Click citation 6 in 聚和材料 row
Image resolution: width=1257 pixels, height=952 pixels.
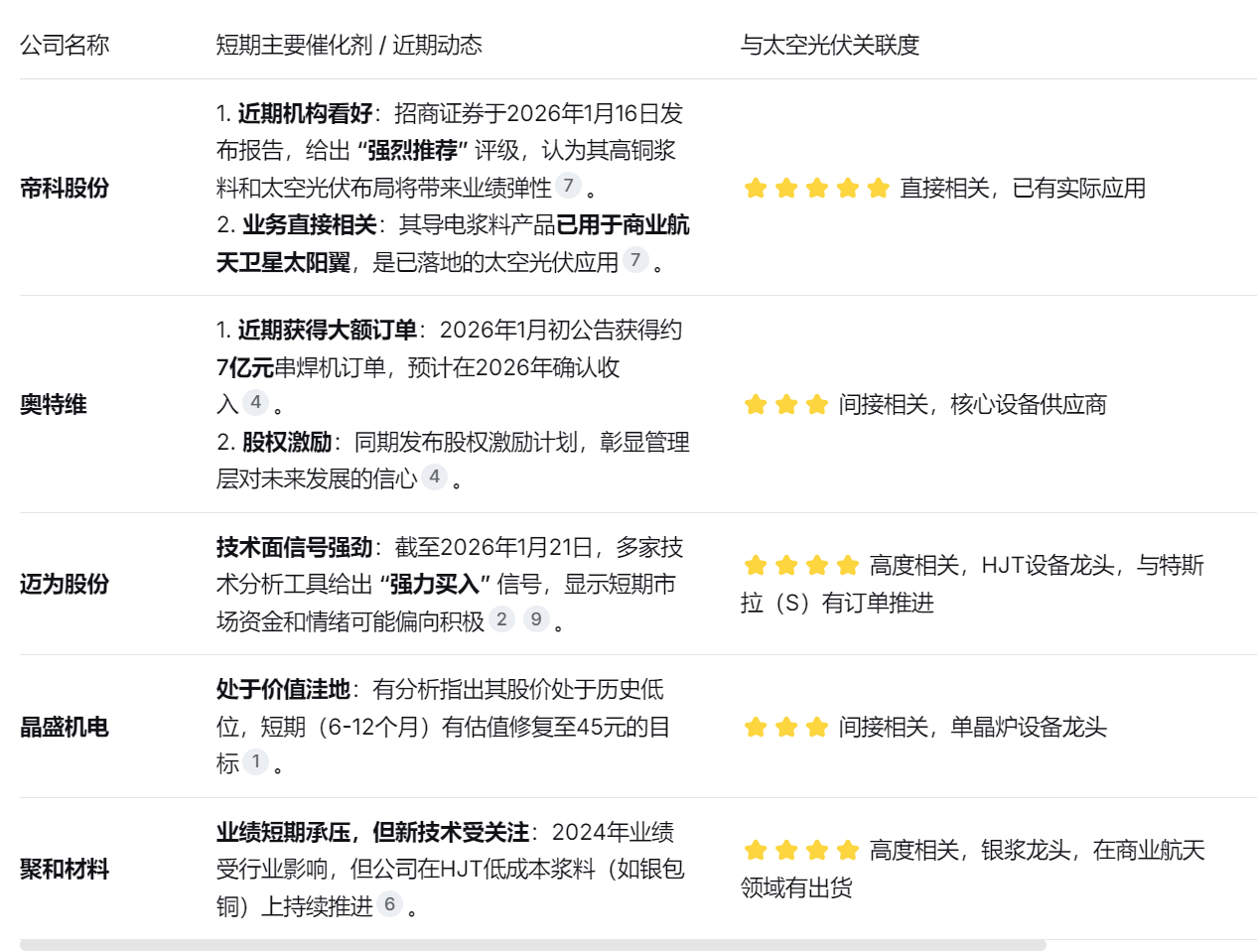(389, 904)
